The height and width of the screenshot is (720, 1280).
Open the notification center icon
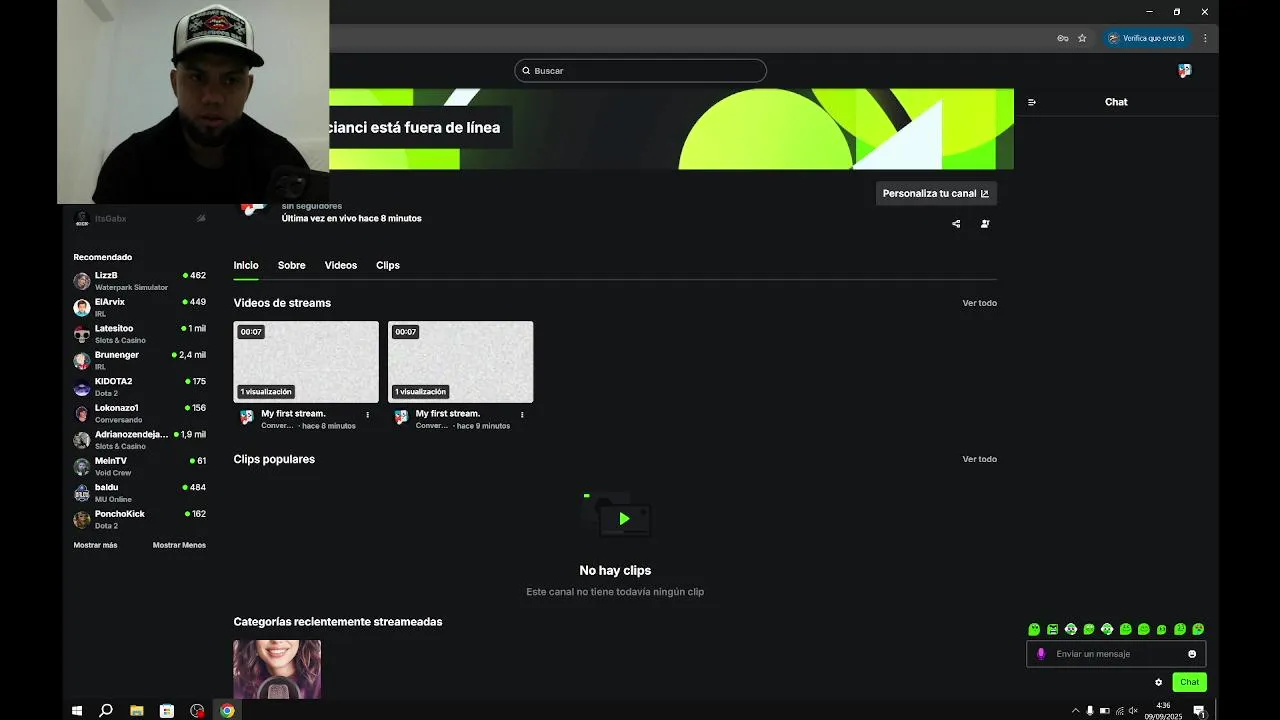tap(1199, 711)
